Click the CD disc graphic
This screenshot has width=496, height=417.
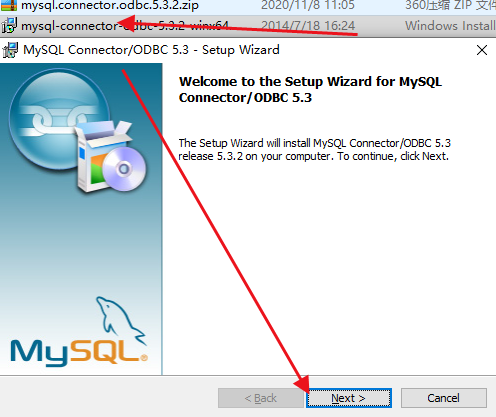point(124,169)
